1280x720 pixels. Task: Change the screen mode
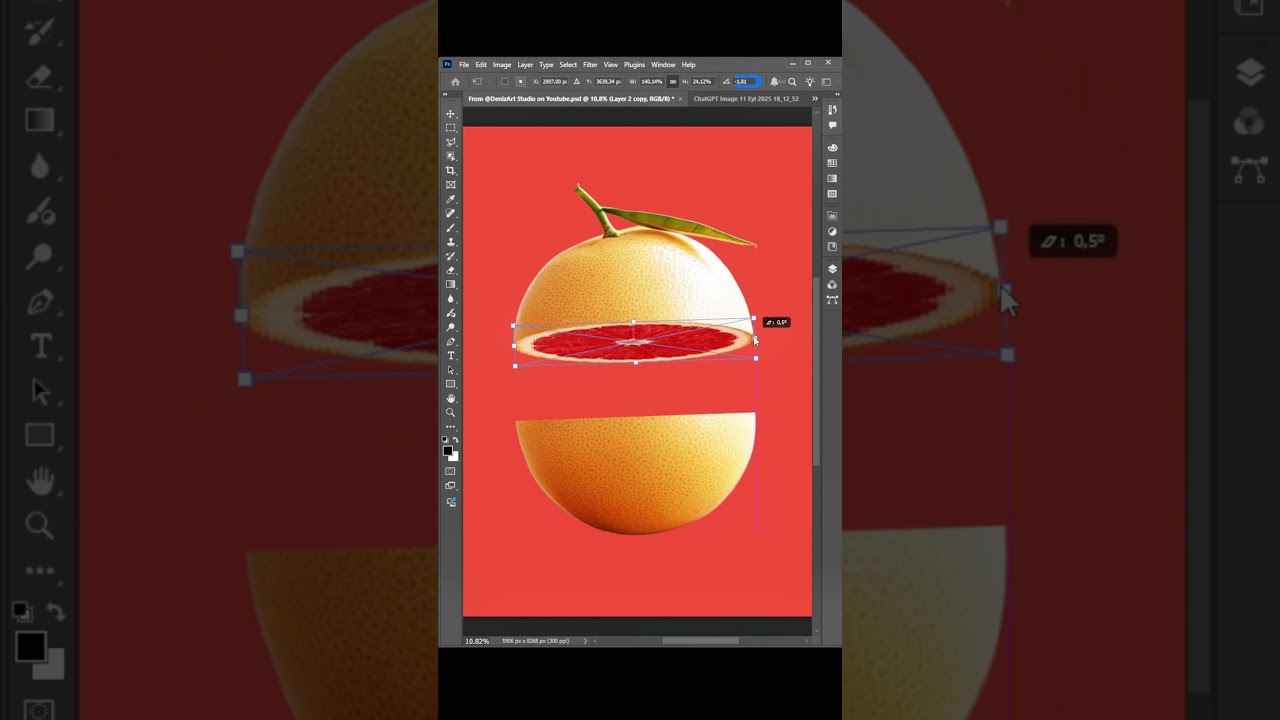click(x=450, y=486)
